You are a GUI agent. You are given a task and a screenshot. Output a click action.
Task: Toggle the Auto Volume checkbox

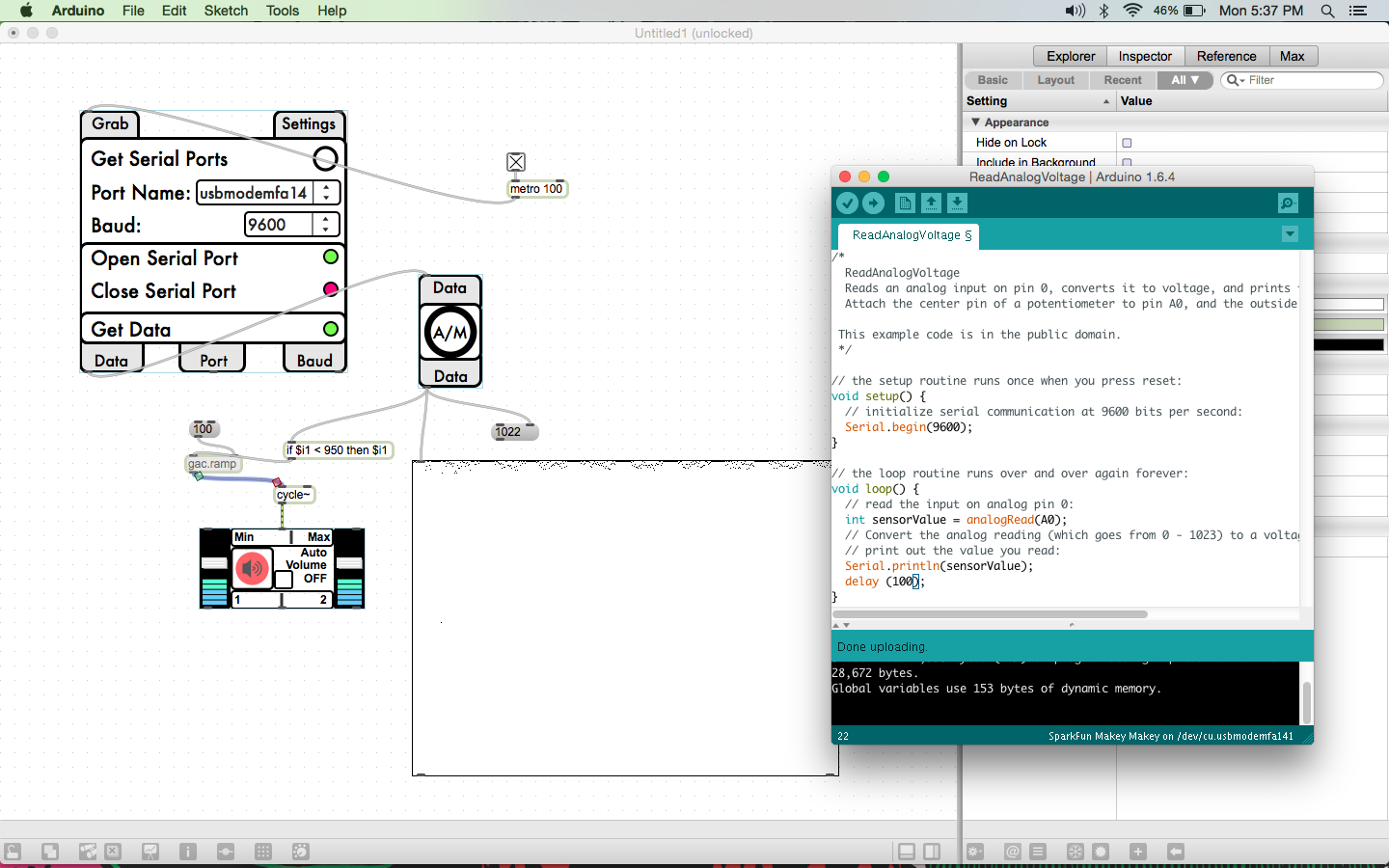coord(284,580)
